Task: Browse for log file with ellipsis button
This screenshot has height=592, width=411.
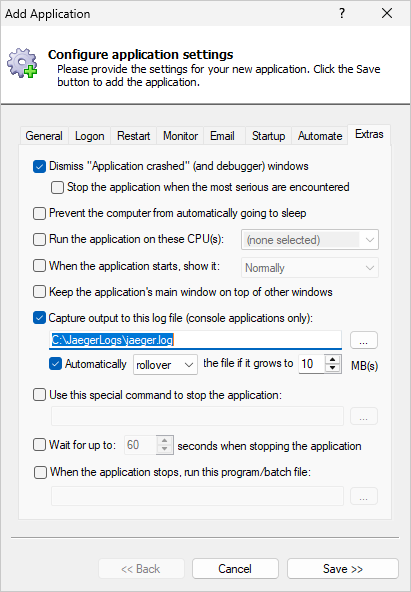Action: [363, 340]
